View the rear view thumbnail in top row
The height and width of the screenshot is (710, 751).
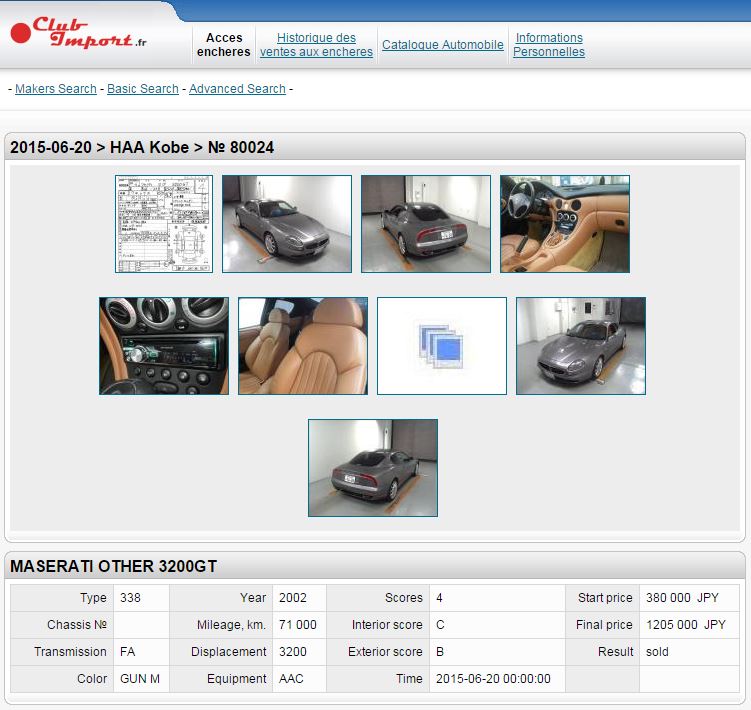426,224
